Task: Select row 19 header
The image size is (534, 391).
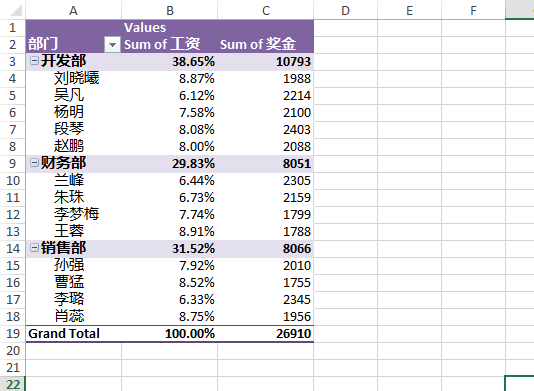Action: 13,333
